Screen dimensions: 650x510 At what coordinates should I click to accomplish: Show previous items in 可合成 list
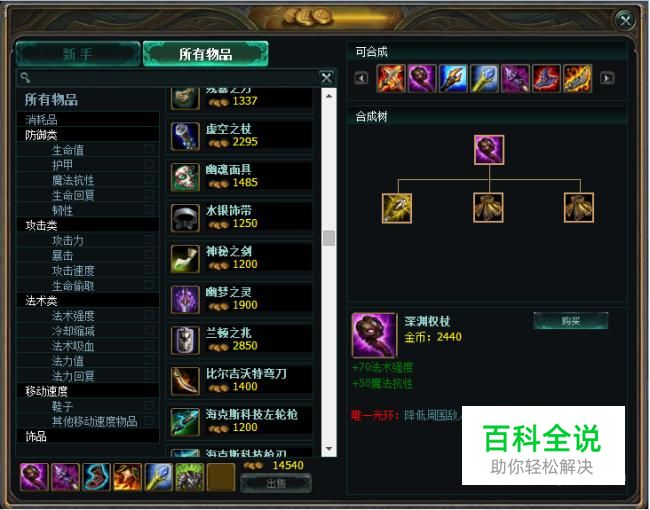[x=361, y=78]
